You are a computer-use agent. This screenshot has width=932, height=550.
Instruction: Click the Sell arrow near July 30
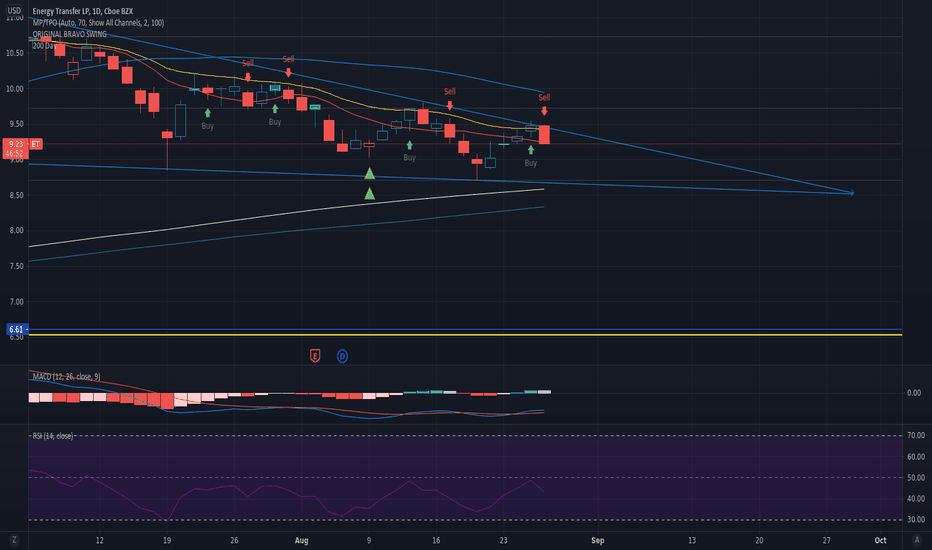click(x=288, y=73)
